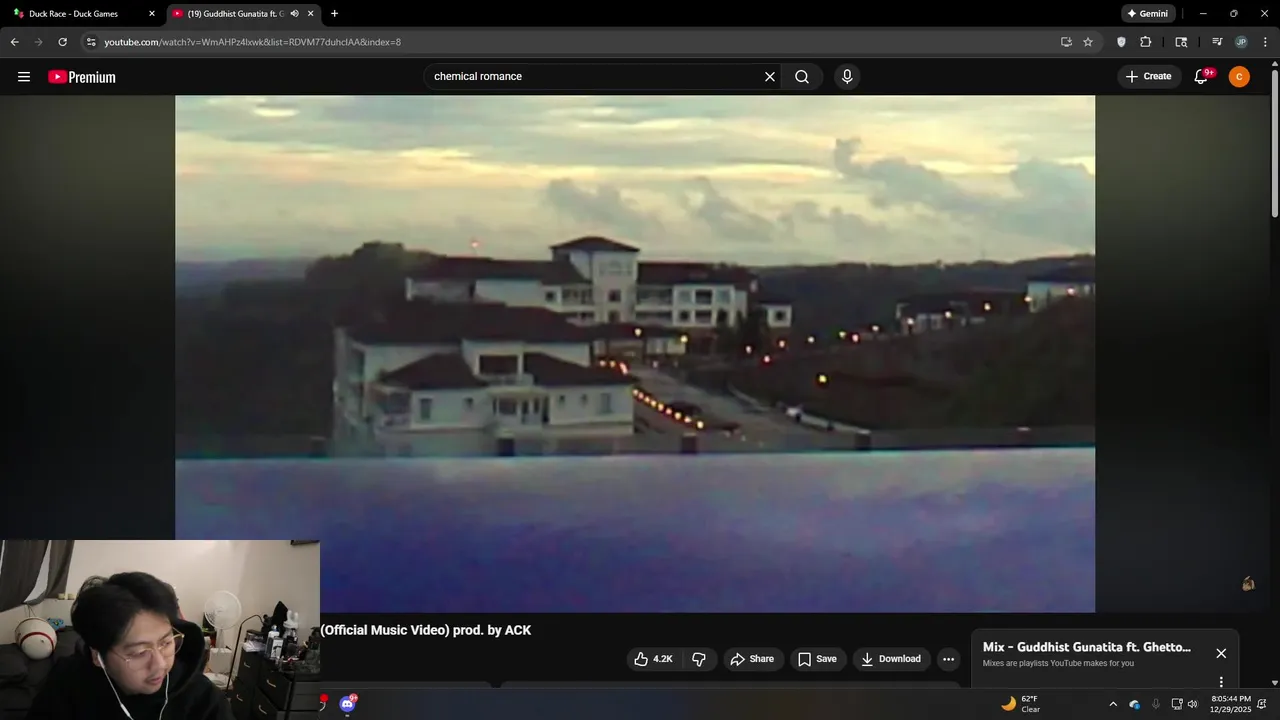The image size is (1280, 720).
Task: Close the Duck Race tab
Action: coord(152,14)
